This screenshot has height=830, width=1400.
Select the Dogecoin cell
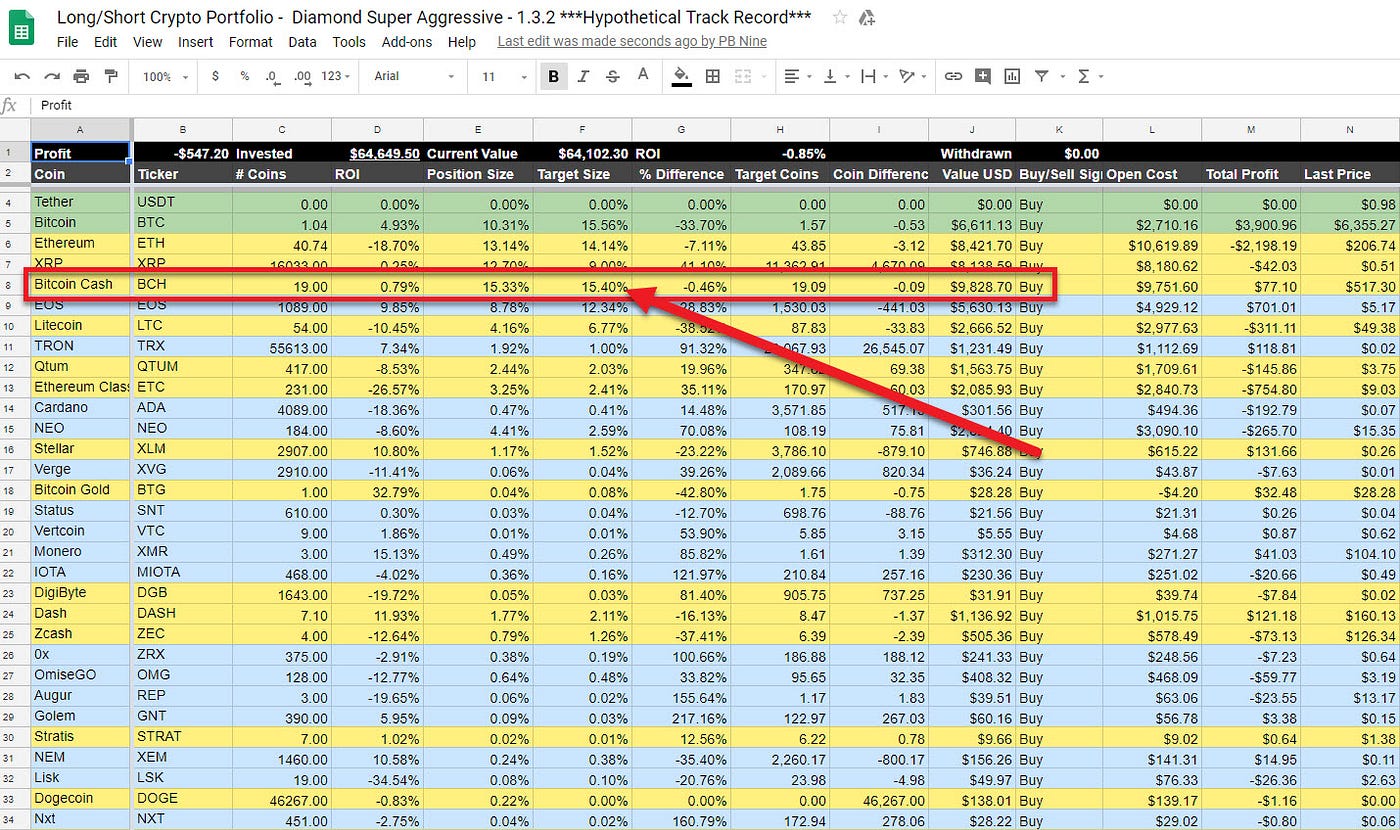coord(80,798)
